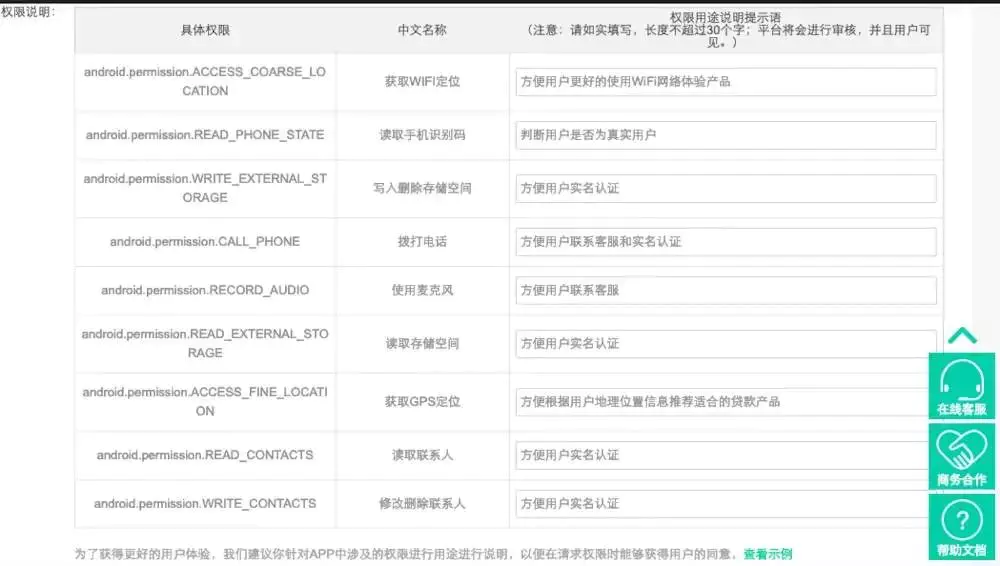
Task: Click the 商务合作 label text
Action: click(x=961, y=480)
